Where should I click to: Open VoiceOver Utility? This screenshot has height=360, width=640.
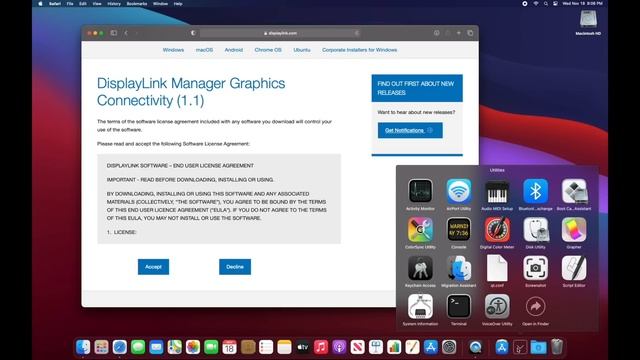[x=497, y=306]
